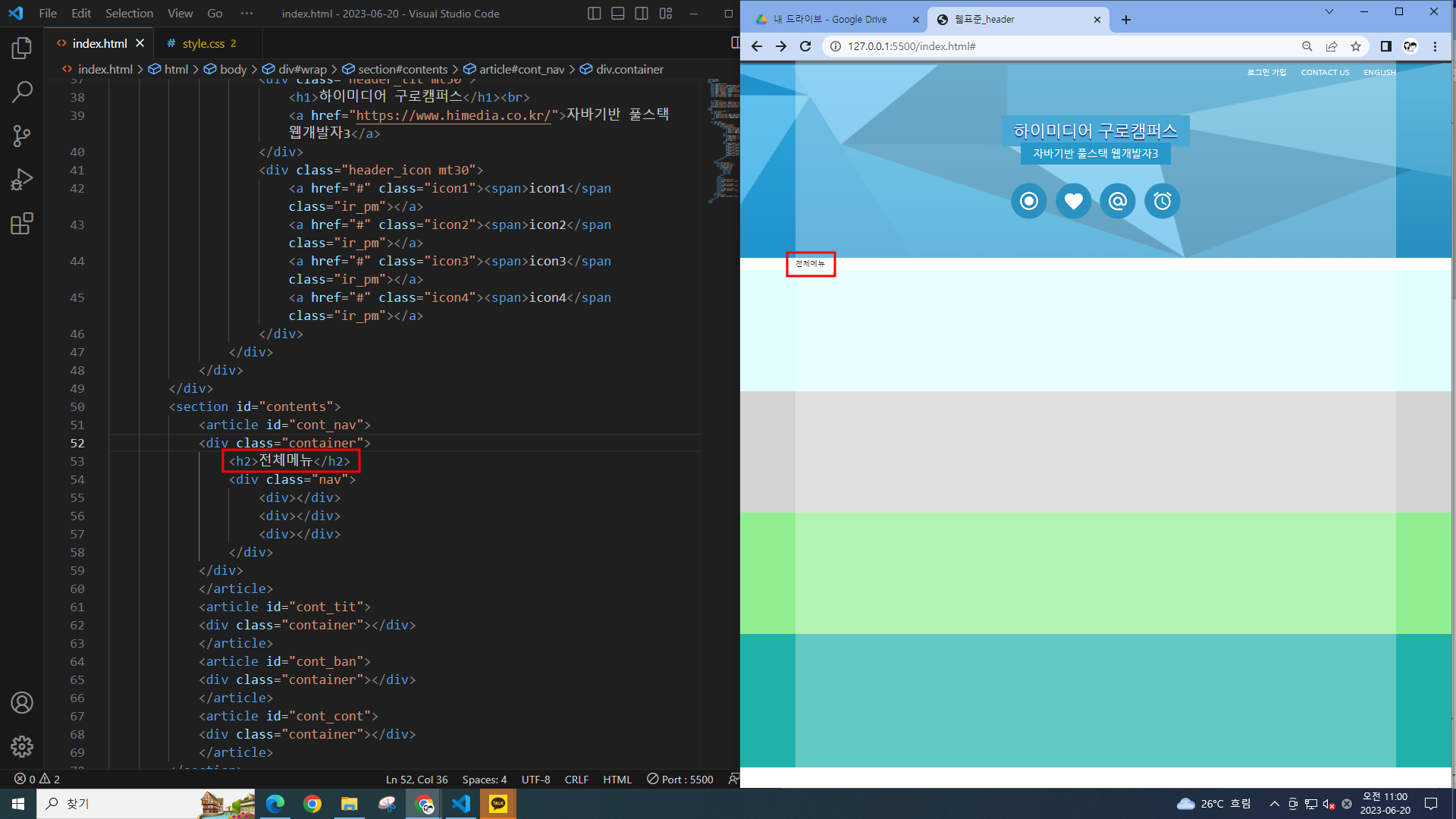
Task: Open the Search view in sidebar
Action: pyautogui.click(x=22, y=93)
